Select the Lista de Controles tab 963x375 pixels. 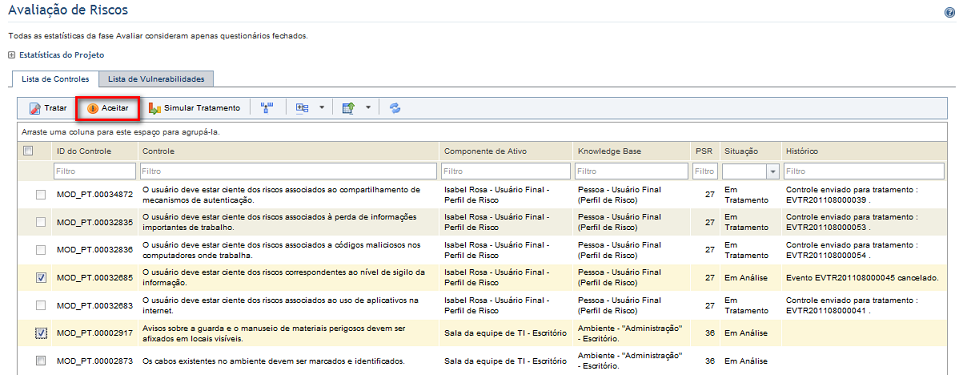55,79
